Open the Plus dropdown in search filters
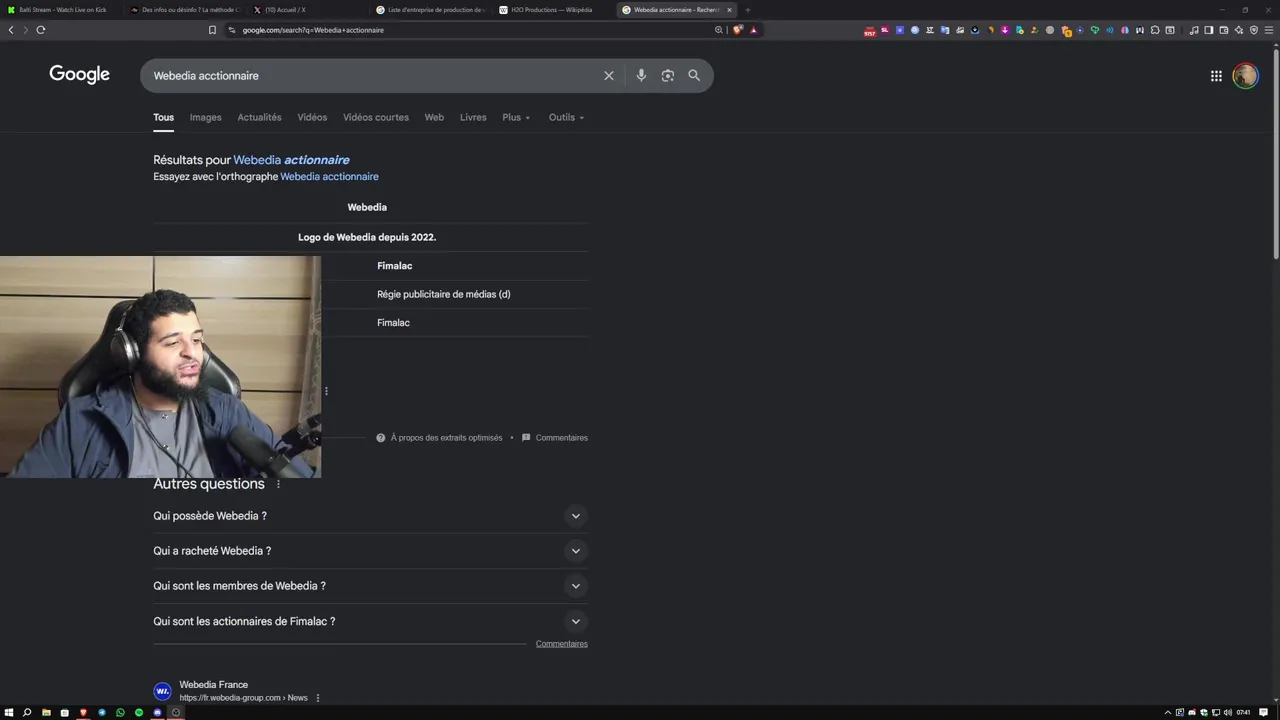1280x720 pixels. tap(516, 117)
